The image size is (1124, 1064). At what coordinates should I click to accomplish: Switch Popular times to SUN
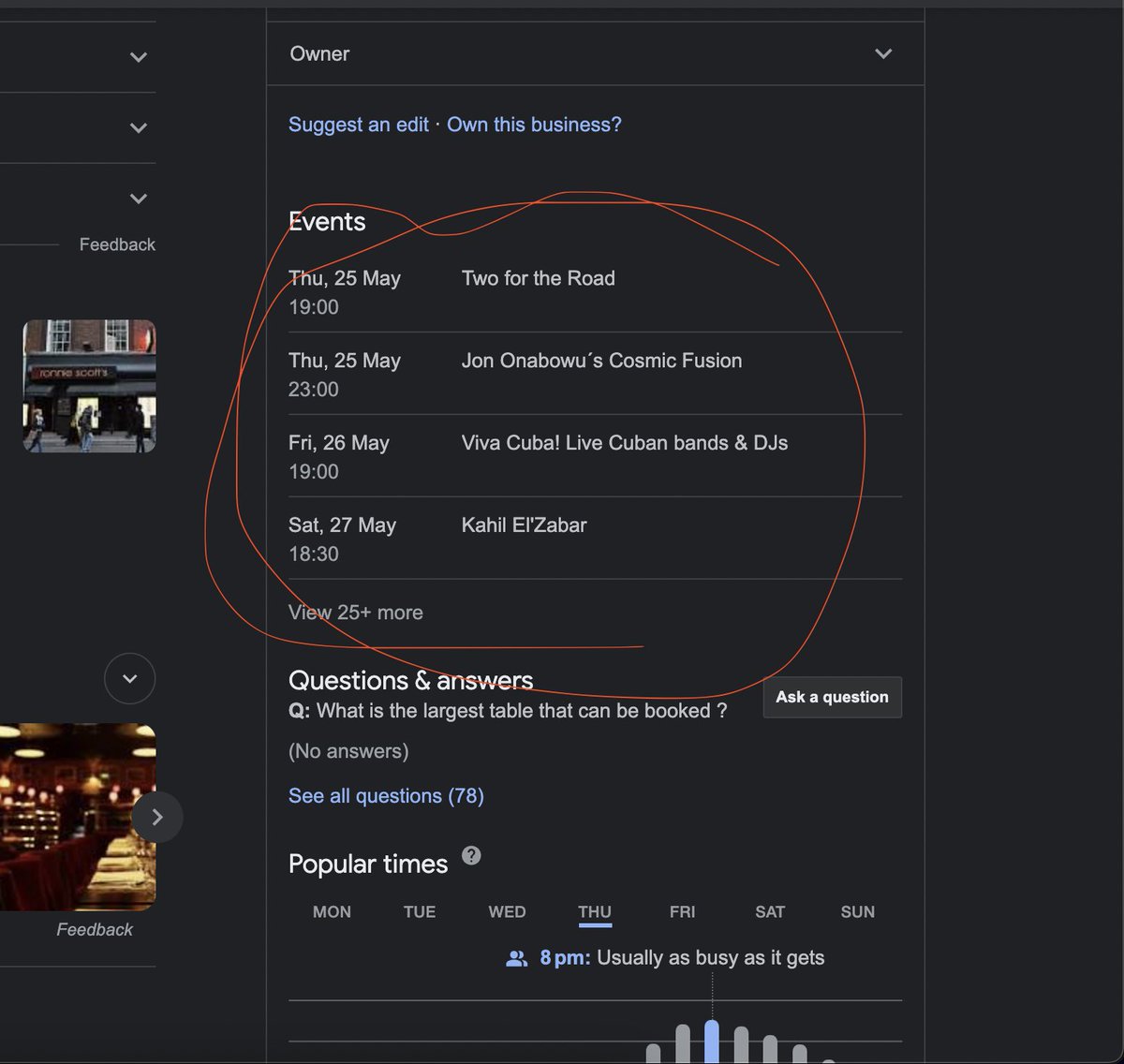point(858,912)
